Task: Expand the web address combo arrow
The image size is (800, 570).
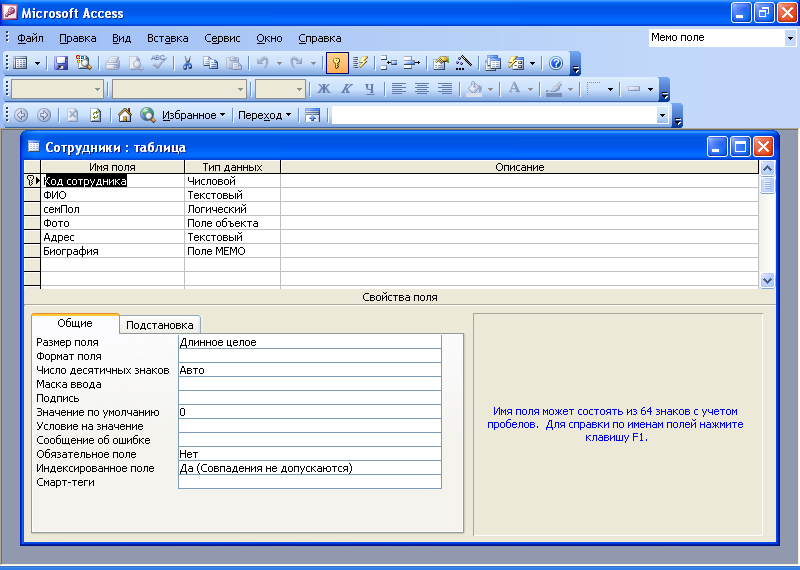Action: coord(662,115)
